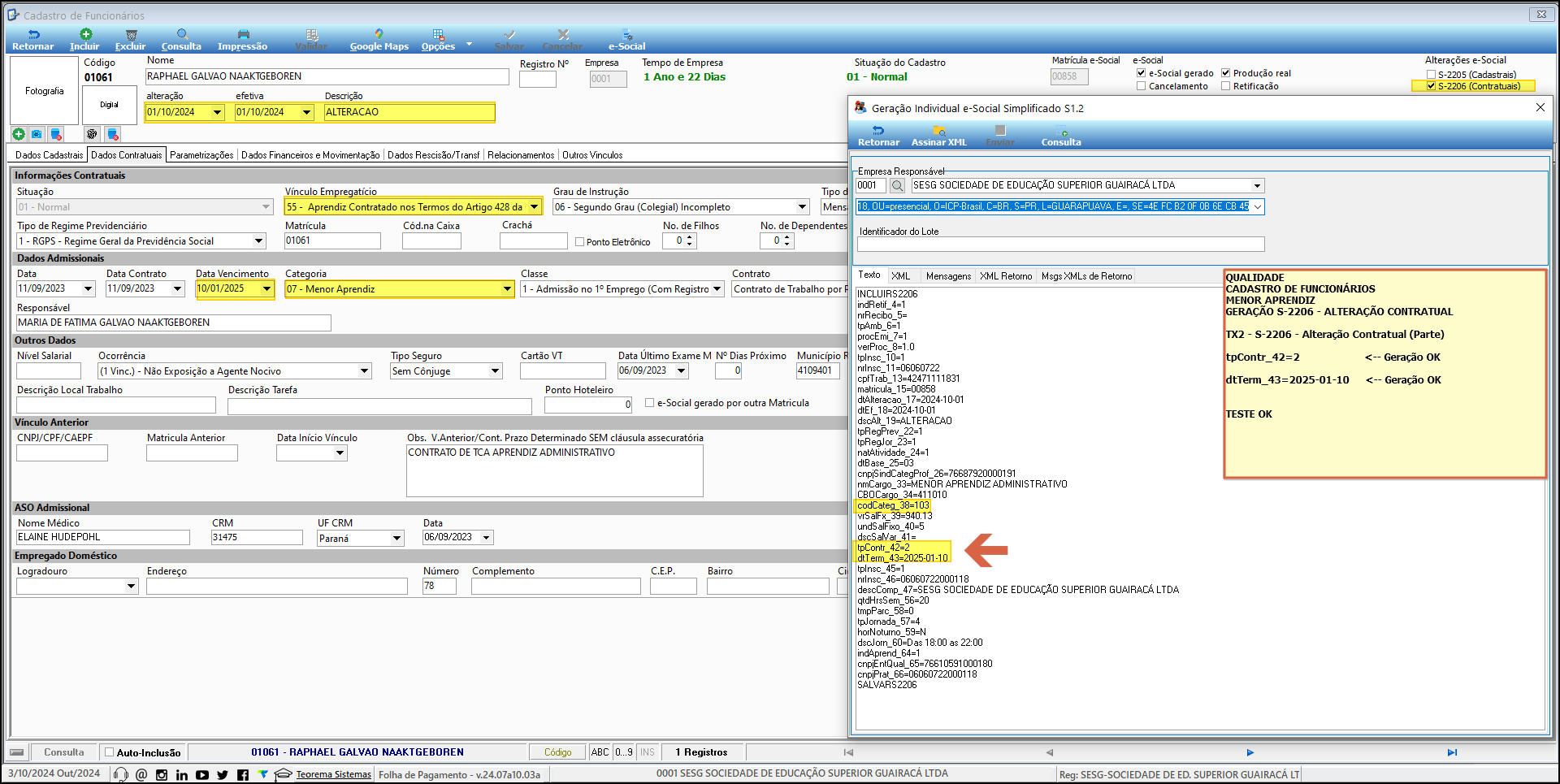Click the @ email icon in status bar

click(141, 774)
